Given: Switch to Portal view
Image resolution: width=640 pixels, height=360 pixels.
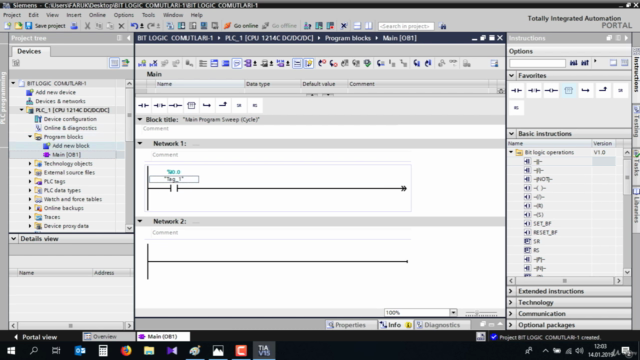Looking at the screenshot, I should [x=36, y=337].
